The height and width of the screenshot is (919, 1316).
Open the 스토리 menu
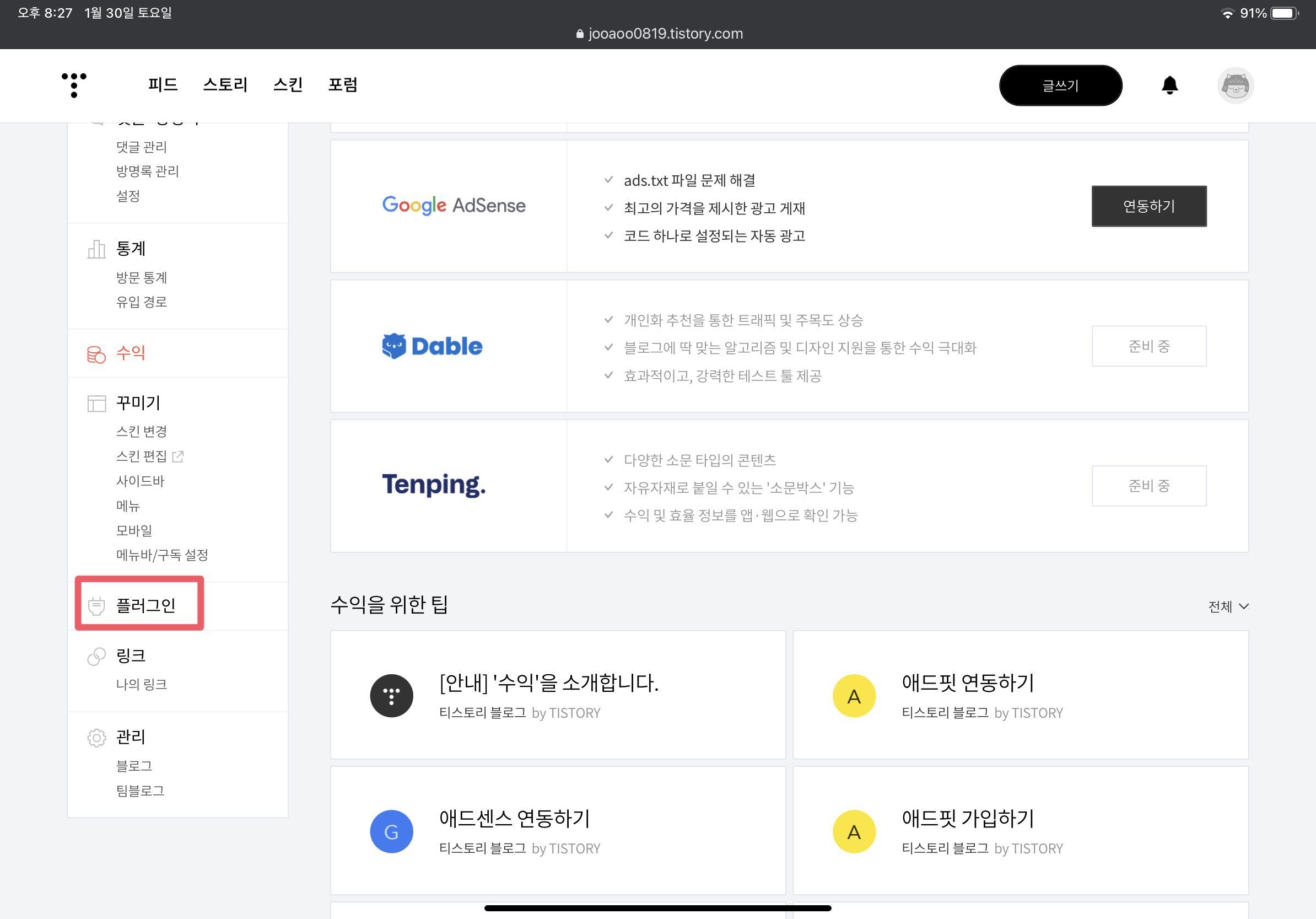(x=225, y=85)
